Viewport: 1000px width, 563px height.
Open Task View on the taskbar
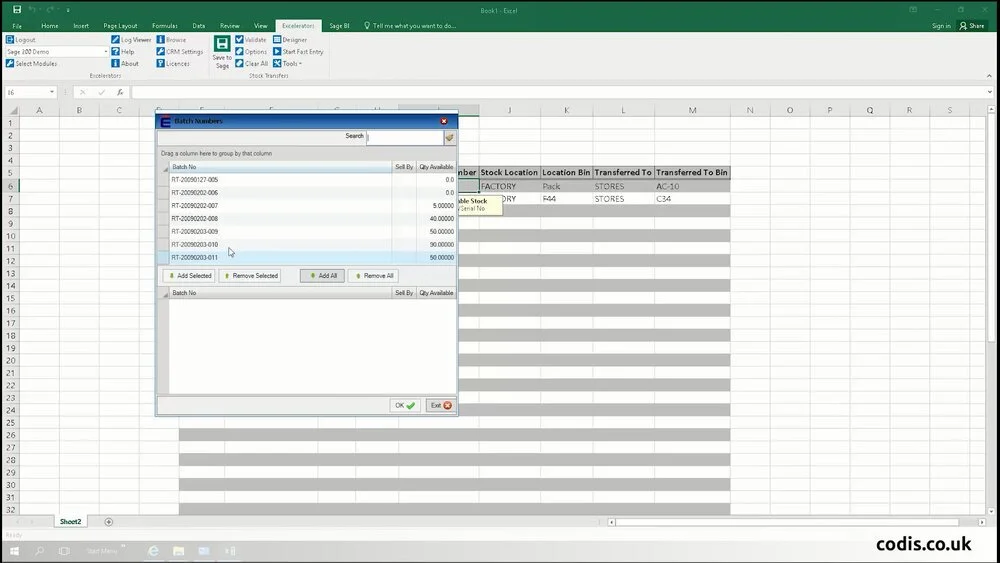[64, 551]
